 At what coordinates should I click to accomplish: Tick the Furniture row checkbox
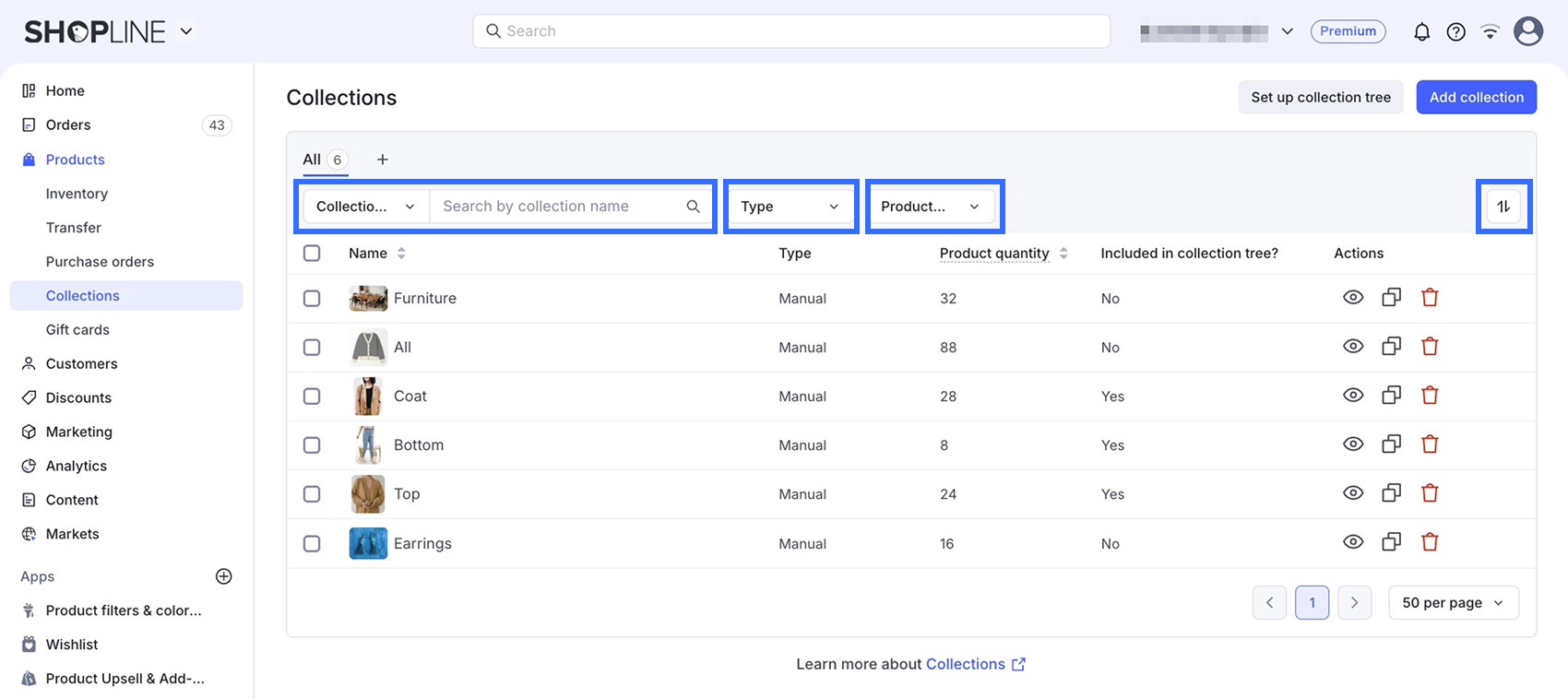tap(312, 299)
